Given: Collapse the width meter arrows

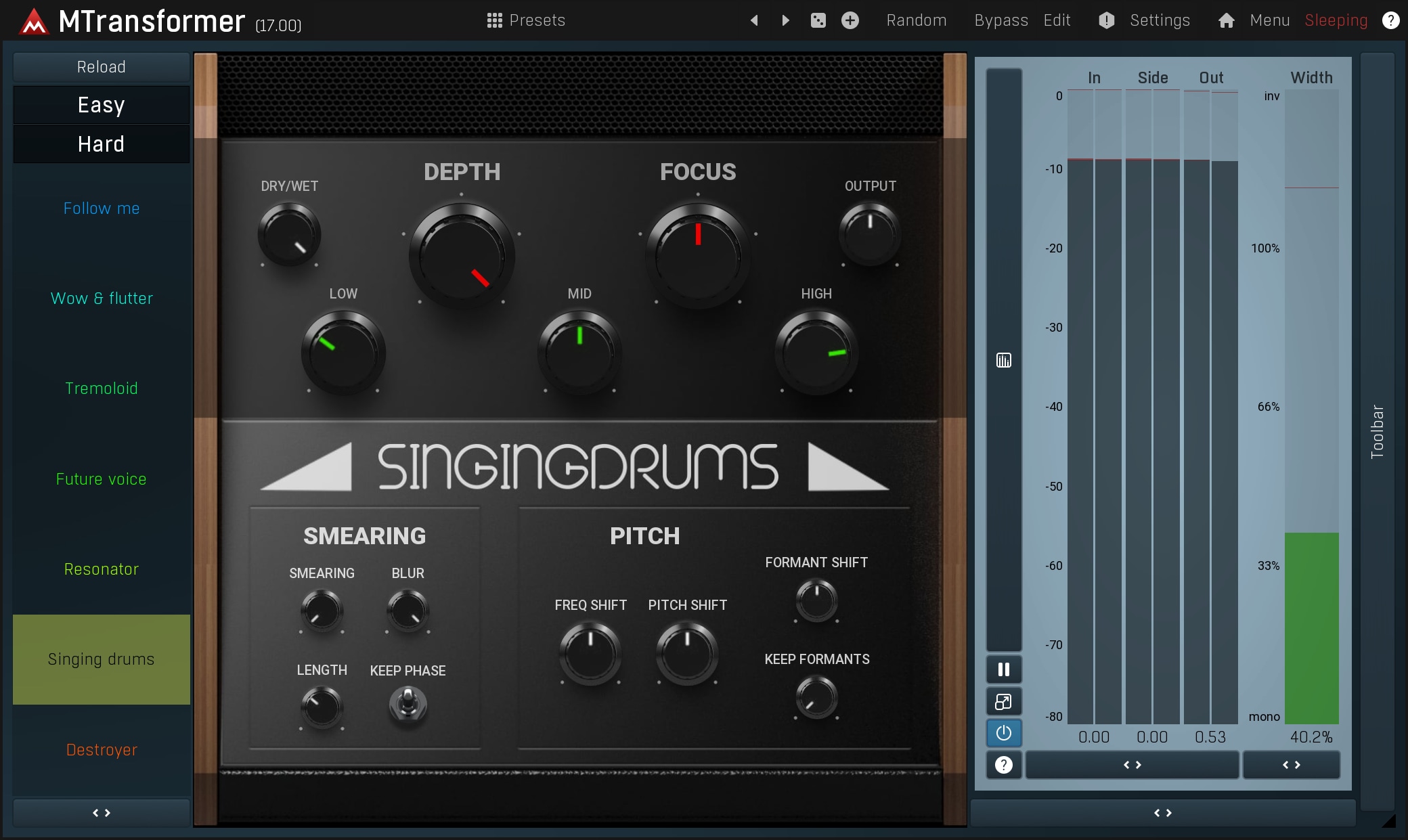Looking at the screenshot, I should click(1291, 765).
